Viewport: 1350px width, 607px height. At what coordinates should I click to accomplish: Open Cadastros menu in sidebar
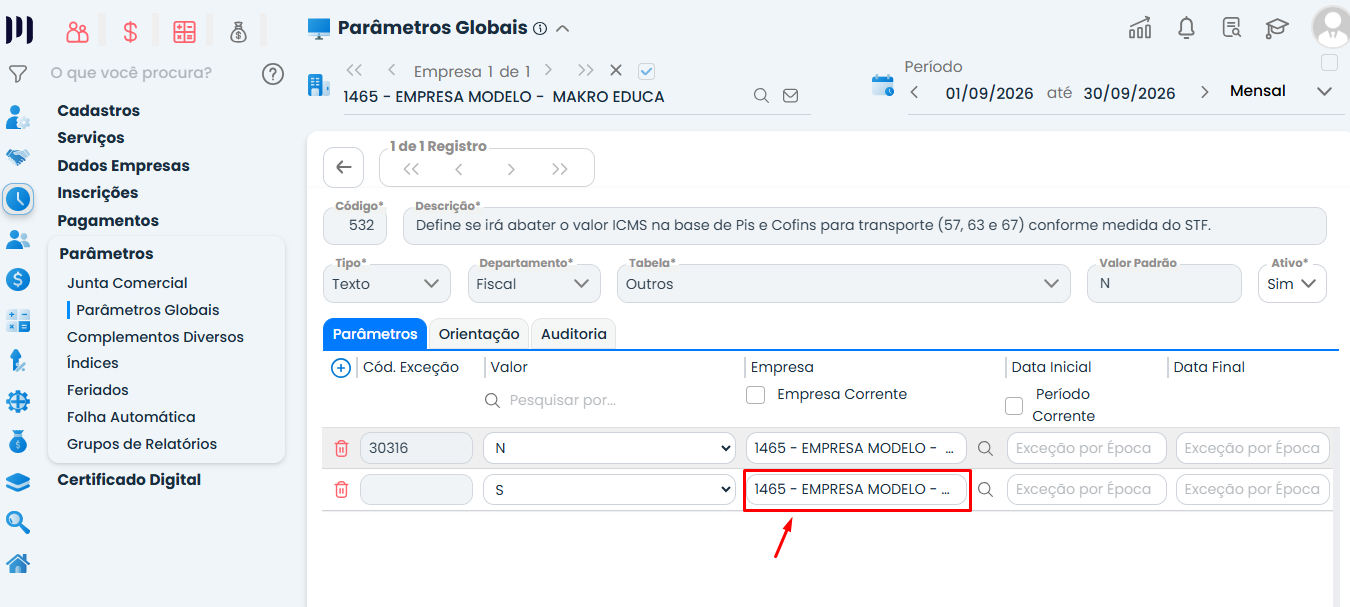click(x=99, y=111)
